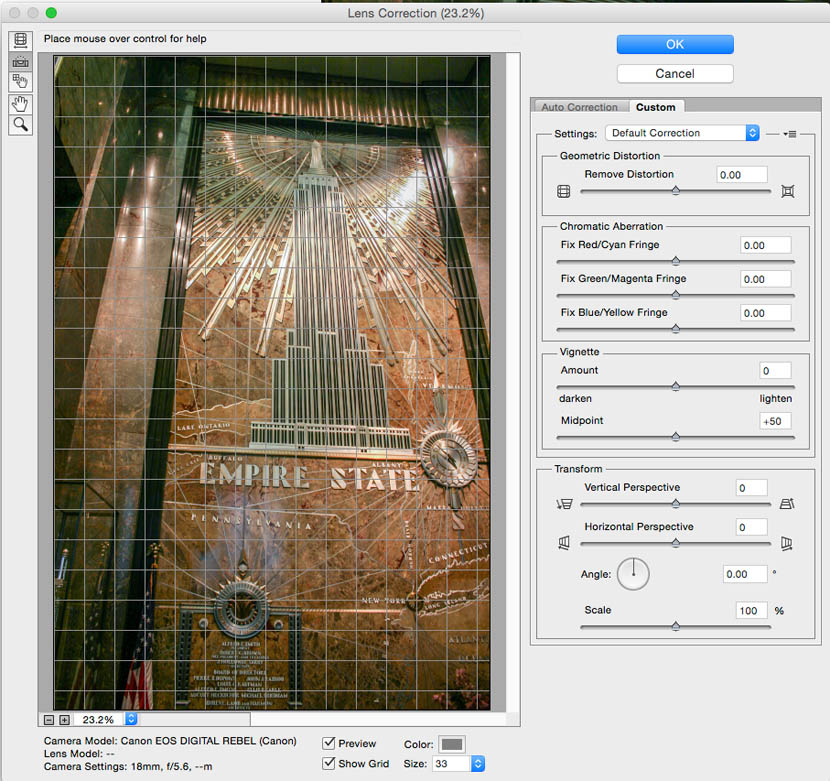Click the Fix Blue/Yellow Fringe slider
Viewport: 830px width, 781px height.
click(x=675, y=329)
